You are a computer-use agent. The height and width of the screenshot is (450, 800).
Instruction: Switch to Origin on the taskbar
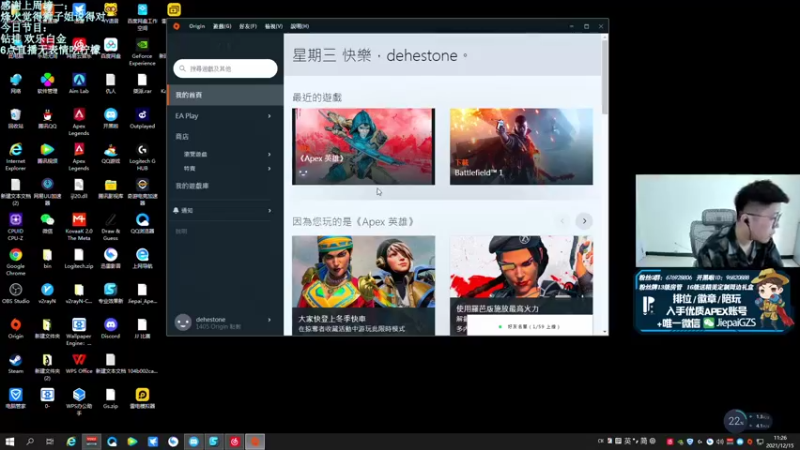click(255, 441)
